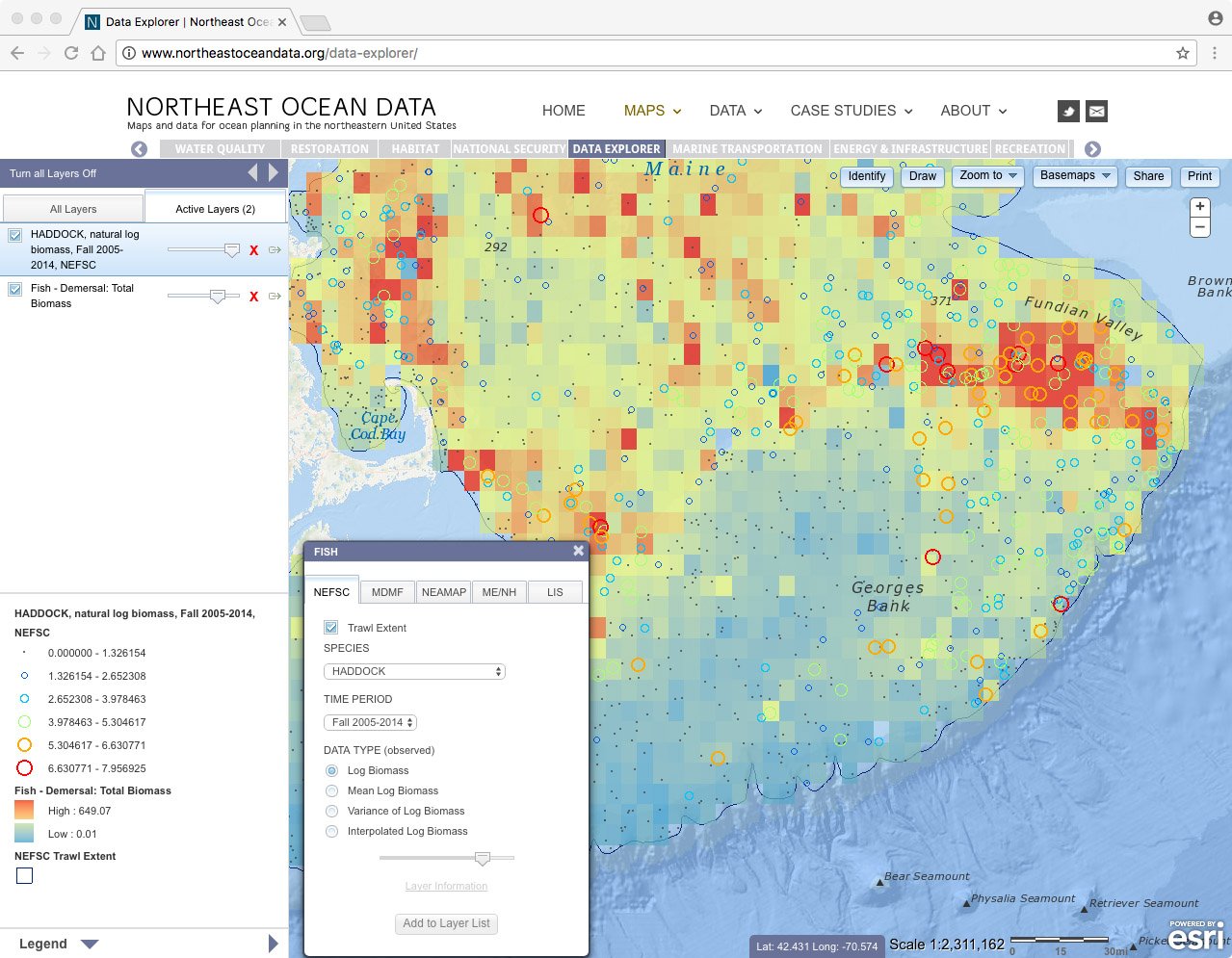Image resolution: width=1232 pixels, height=958 pixels.
Task: Expand the DATA navigation menu
Action: [736, 111]
